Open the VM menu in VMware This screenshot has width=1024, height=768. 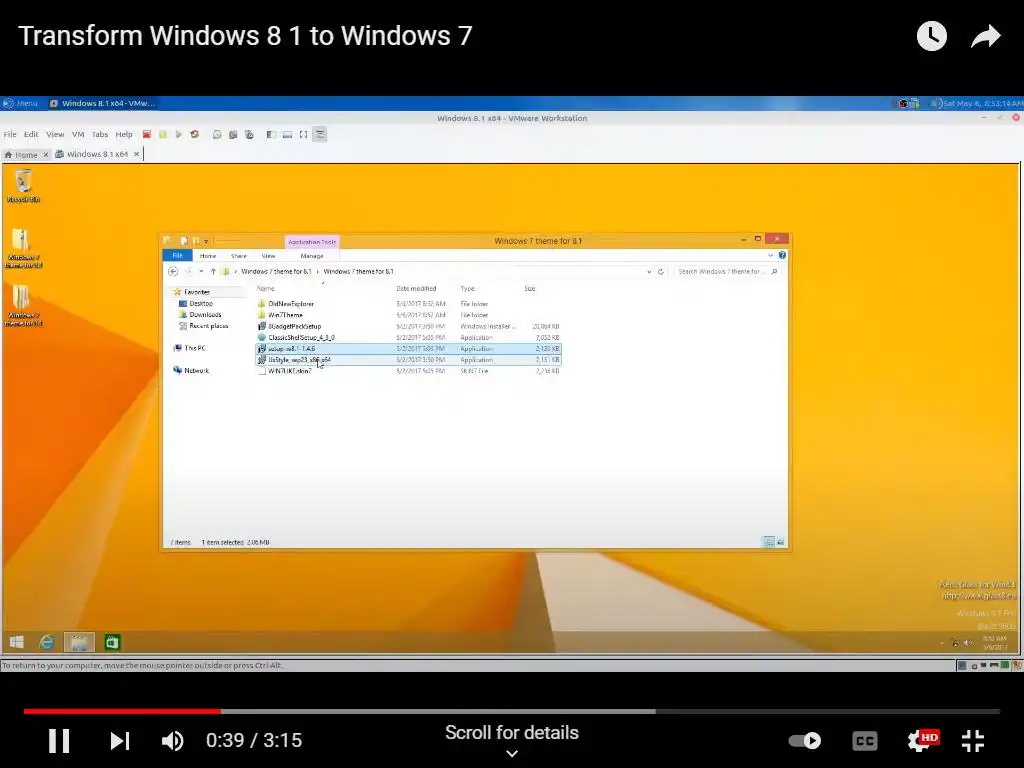click(78, 135)
